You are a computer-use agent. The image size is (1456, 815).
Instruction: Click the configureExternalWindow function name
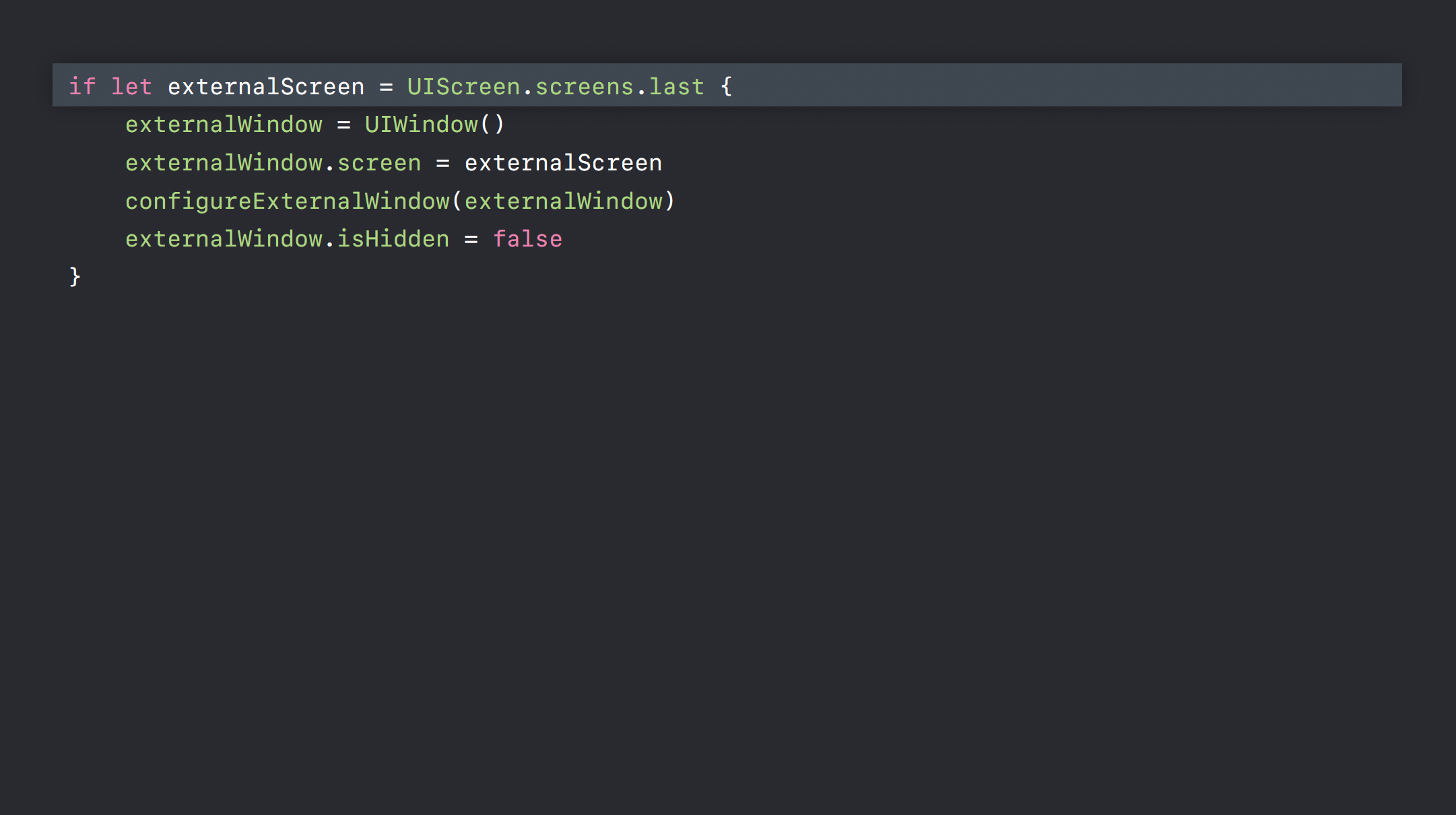pos(287,201)
